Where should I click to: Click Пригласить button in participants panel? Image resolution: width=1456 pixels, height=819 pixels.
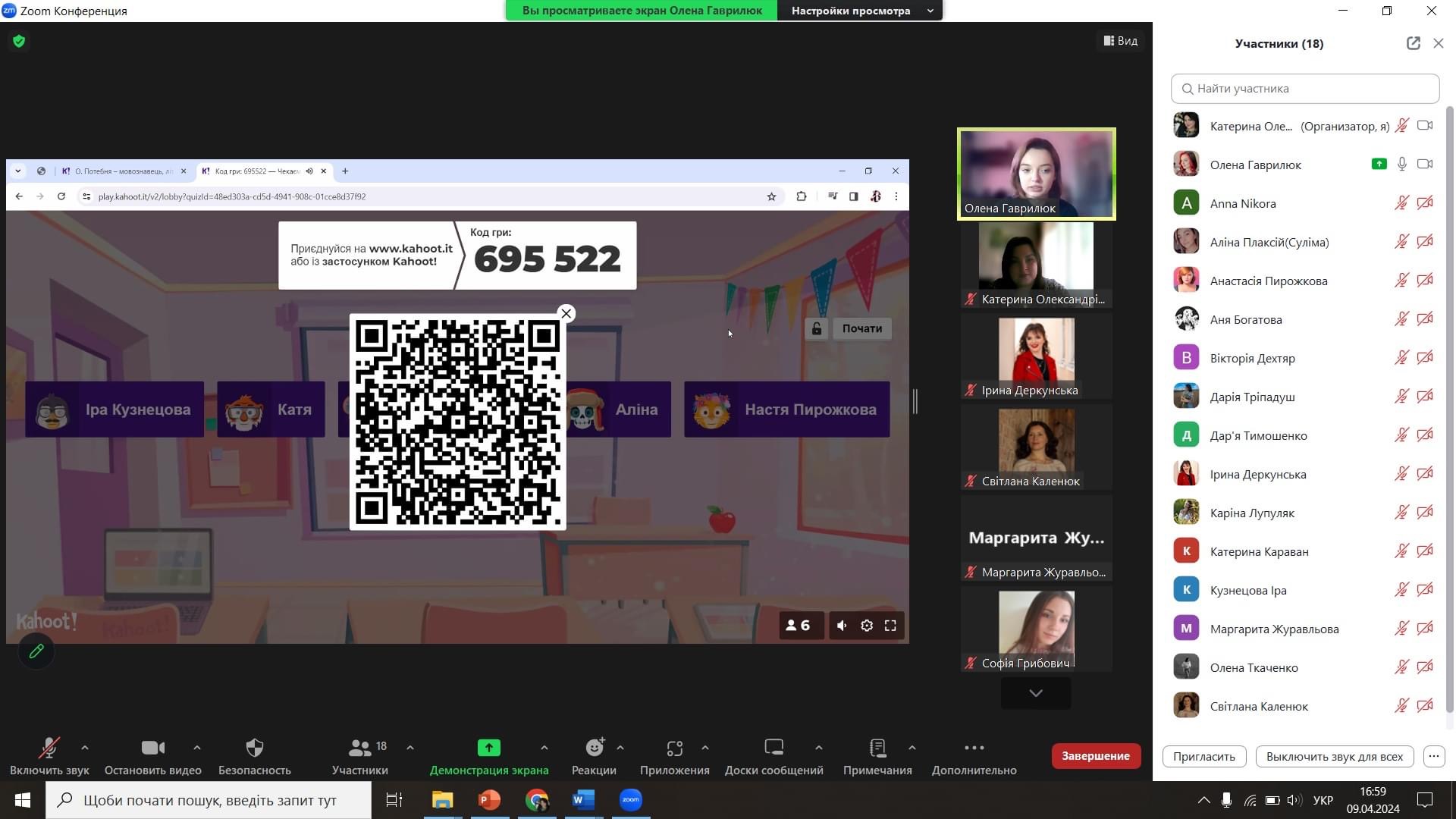(x=1204, y=756)
